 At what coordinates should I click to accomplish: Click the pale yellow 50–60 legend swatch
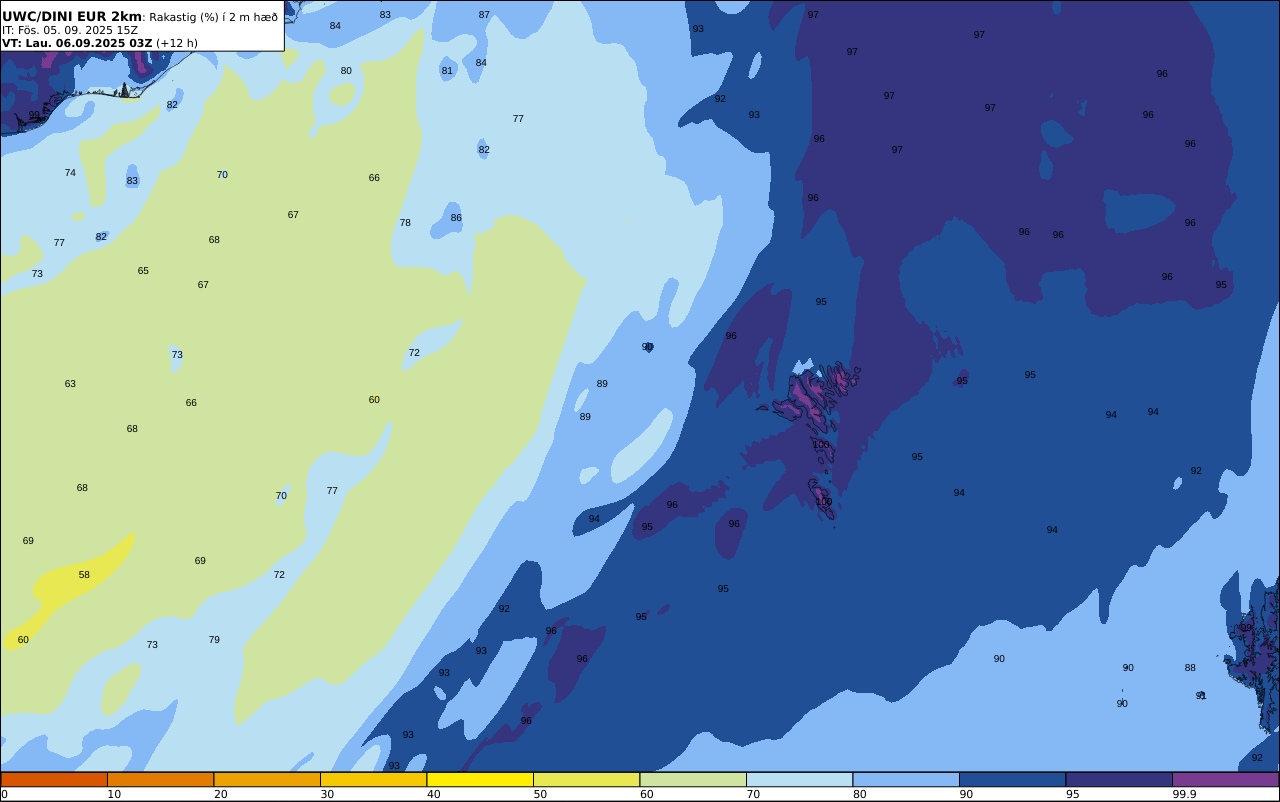point(586,779)
